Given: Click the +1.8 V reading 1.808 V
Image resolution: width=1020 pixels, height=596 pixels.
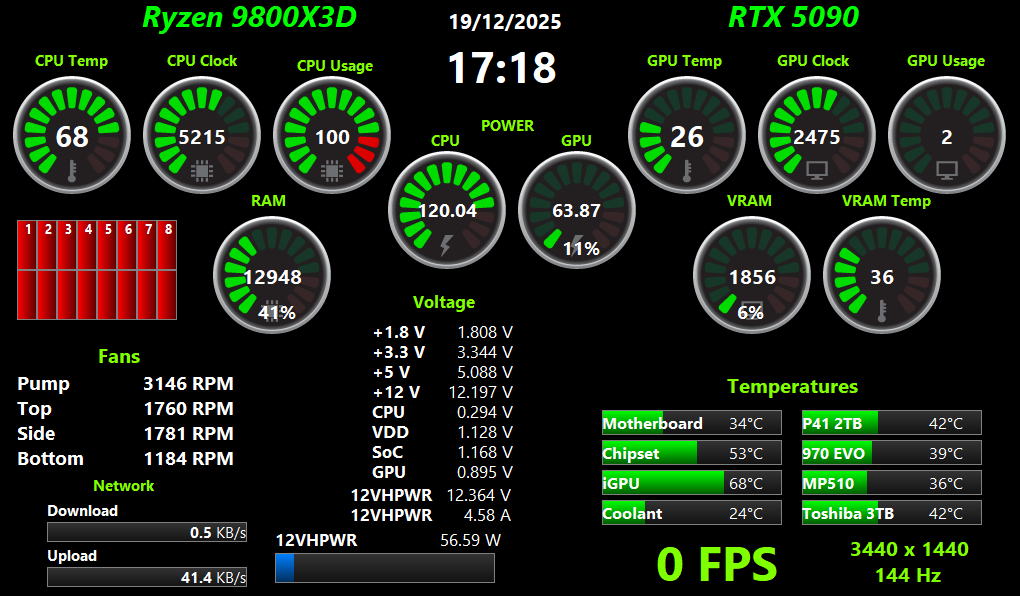Looking at the screenshot, I should [x=485, y=332].
